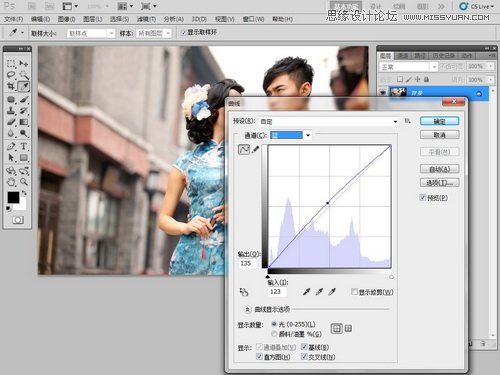Viewport: 500px width, 375px height.
Task: Toggle Quick Mask mode
Action: (18, 220)
